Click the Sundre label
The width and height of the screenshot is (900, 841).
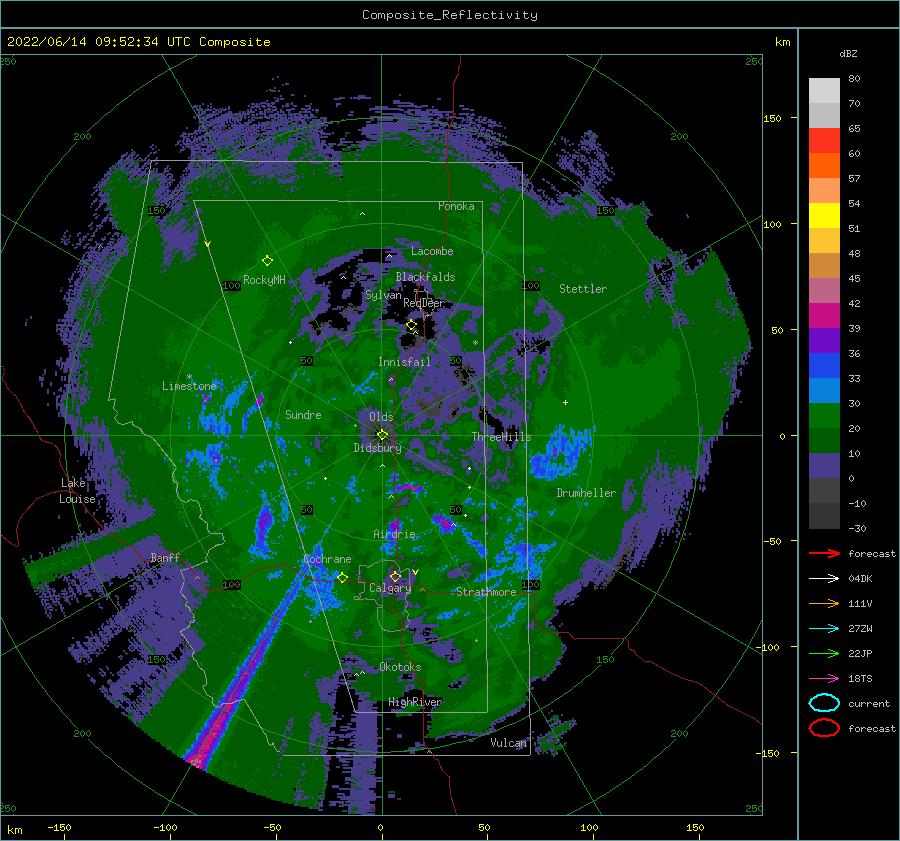pos(303,414)
